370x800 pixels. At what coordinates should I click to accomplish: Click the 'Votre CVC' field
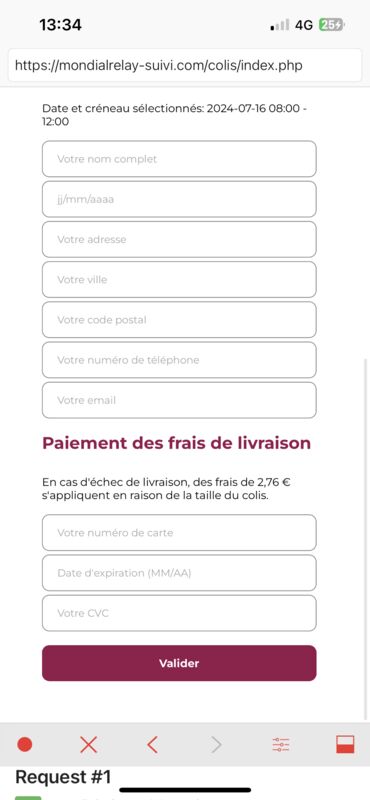pyautogui.click(x=179, y=613)
